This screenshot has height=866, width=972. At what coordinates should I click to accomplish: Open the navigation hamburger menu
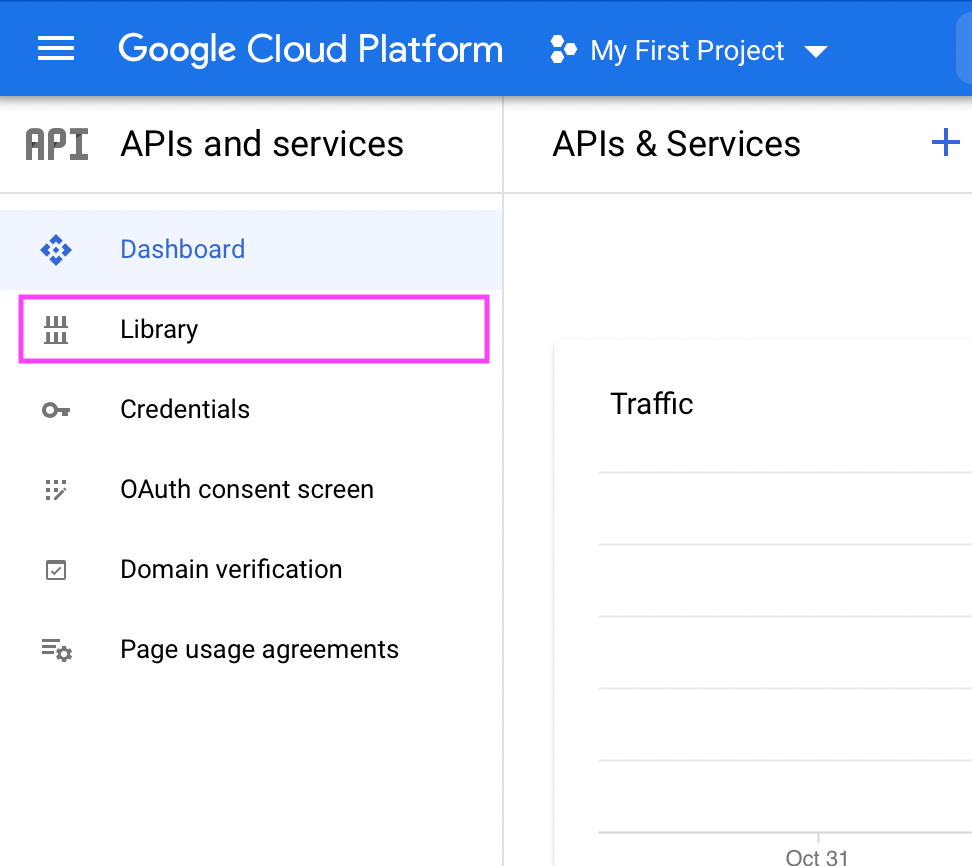(x=55, y=49)
